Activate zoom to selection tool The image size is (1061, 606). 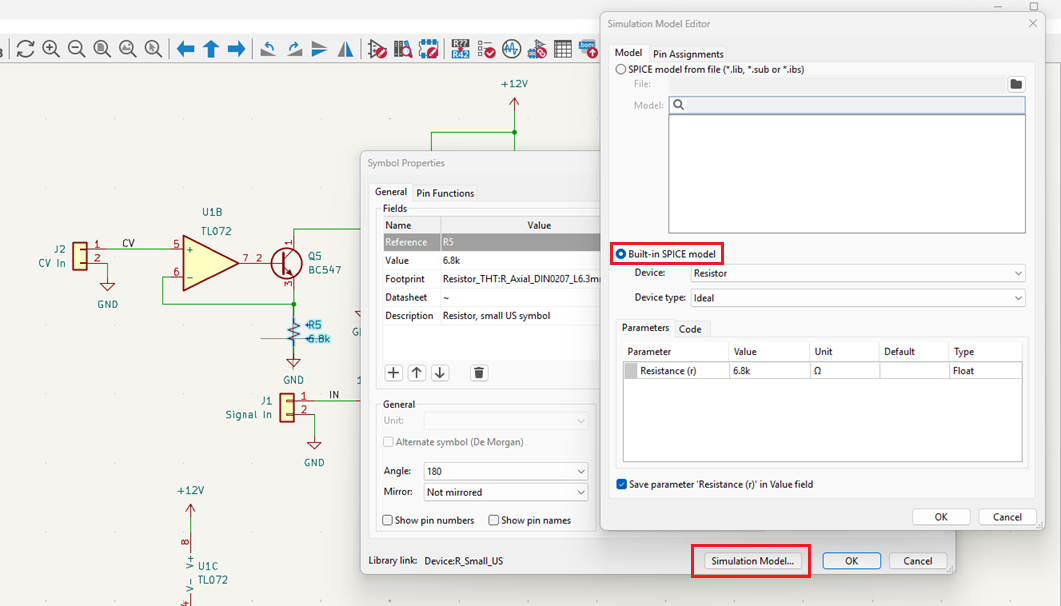(x=154, y=49)
